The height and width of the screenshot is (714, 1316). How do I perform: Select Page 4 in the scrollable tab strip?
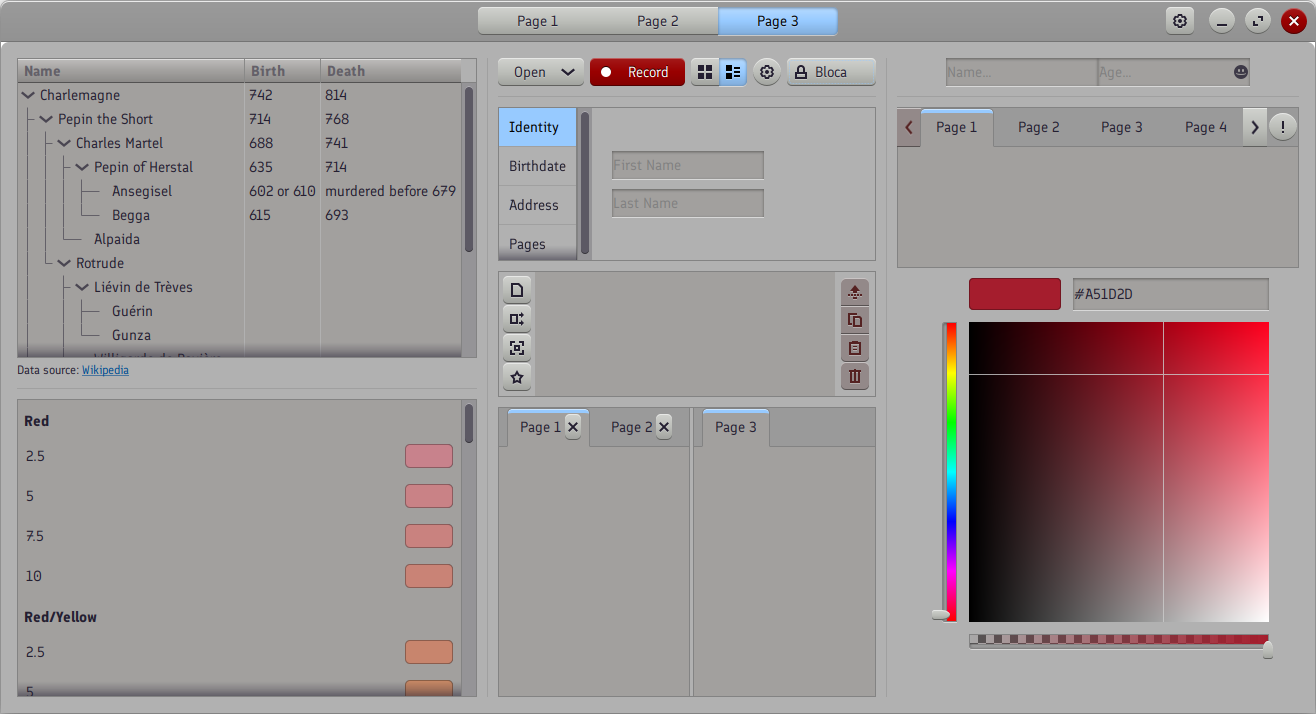pos(1206,127)
